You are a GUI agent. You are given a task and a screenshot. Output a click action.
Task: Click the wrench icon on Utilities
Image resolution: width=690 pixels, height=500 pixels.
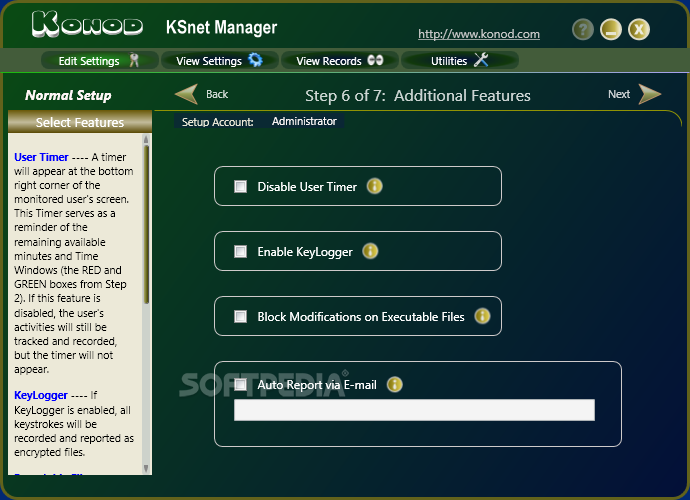pyautogui.click(x=481, y=60)
